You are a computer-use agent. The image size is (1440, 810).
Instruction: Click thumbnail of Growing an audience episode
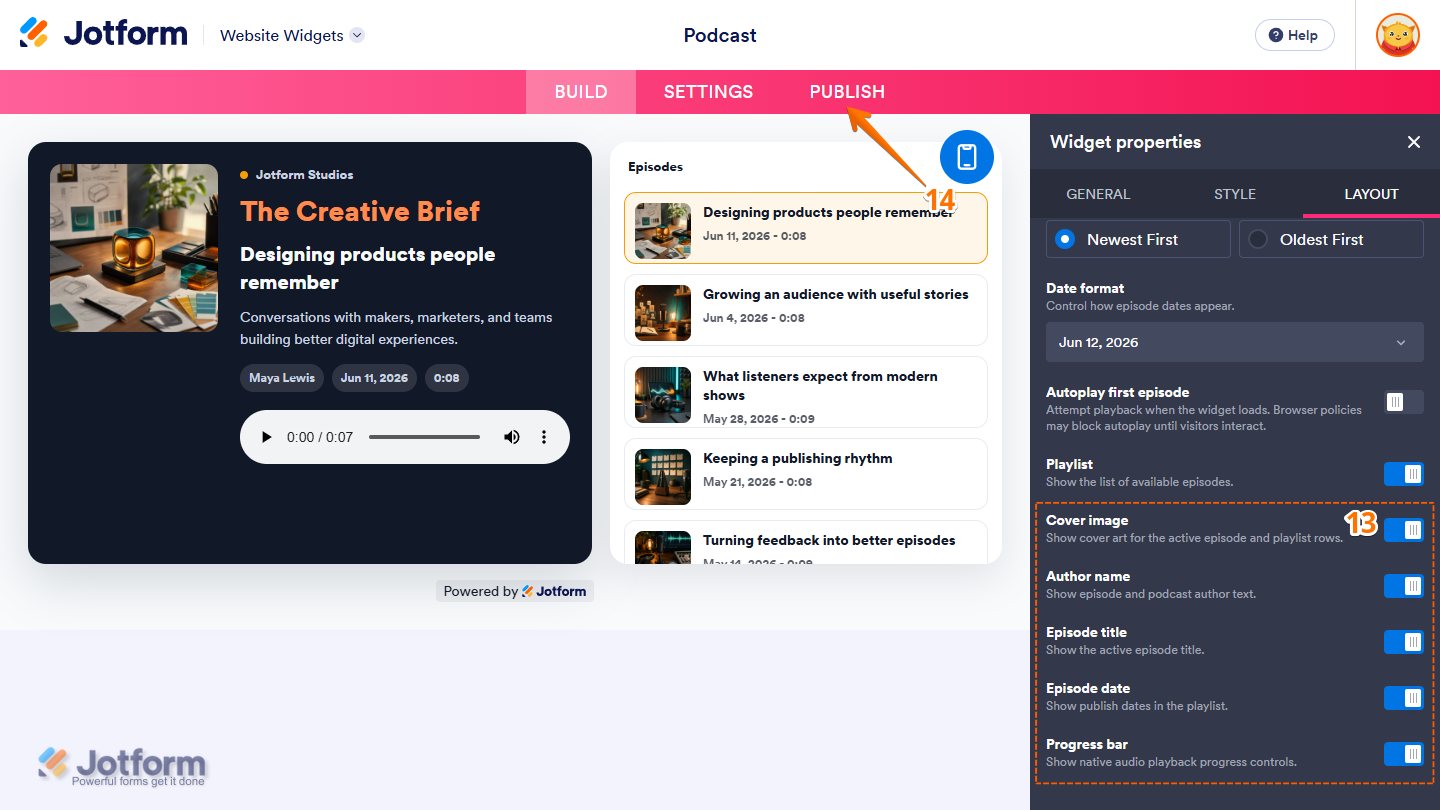[663, 313]
